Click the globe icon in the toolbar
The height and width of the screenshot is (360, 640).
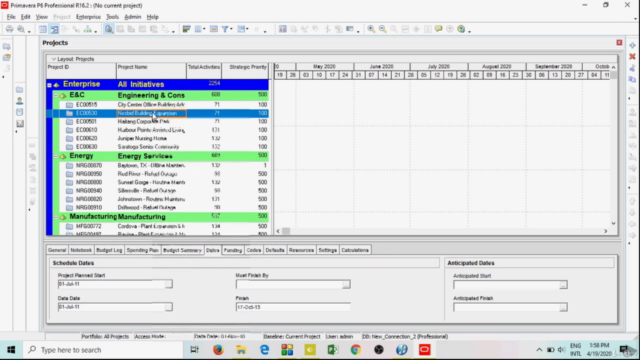pos(461,29)
